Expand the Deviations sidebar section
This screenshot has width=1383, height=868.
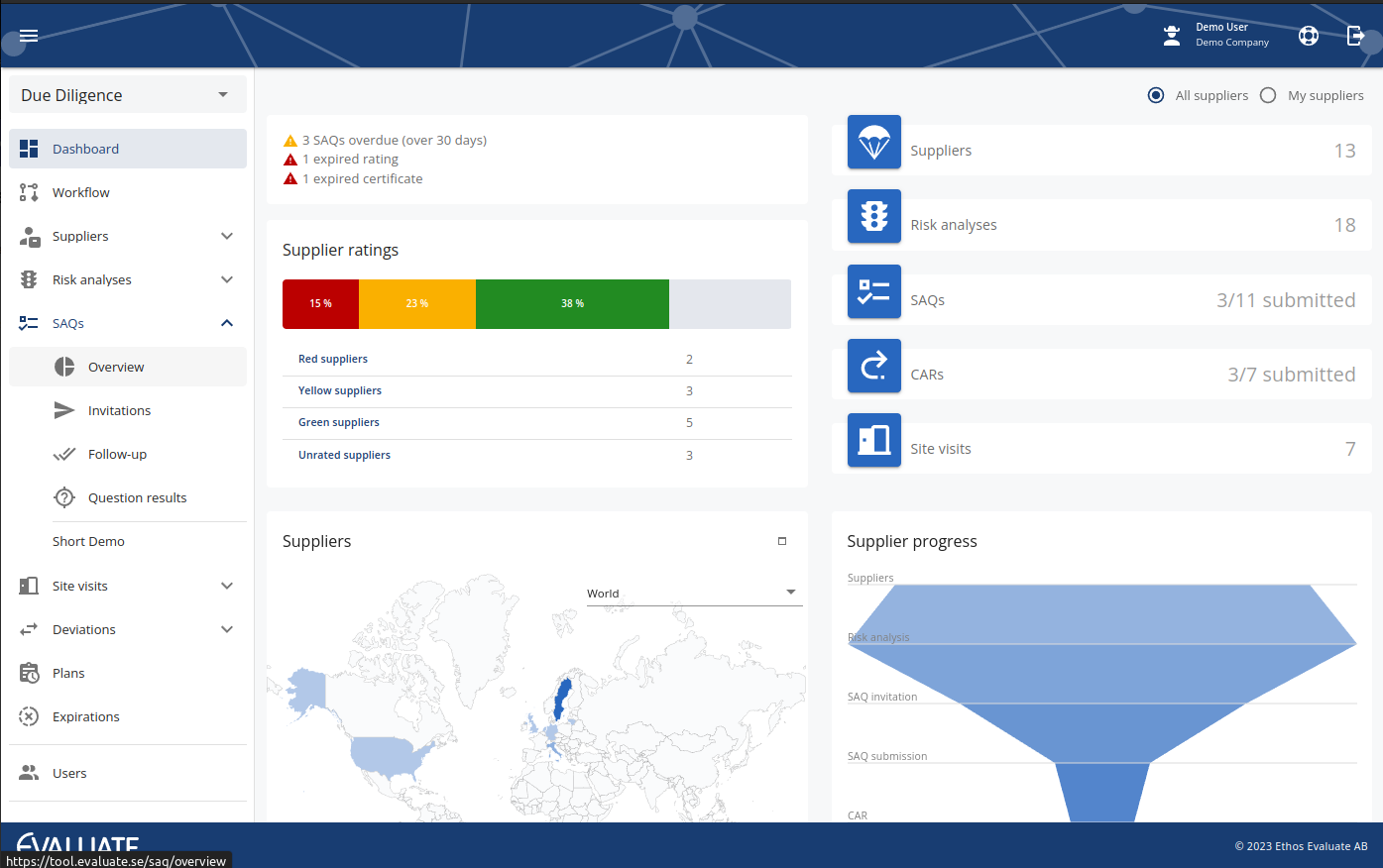227,629
